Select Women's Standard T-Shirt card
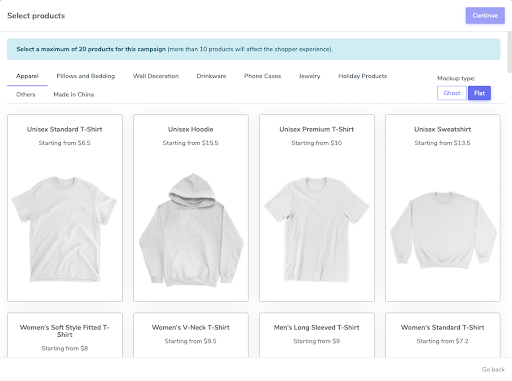 click(x=443, y=335)
